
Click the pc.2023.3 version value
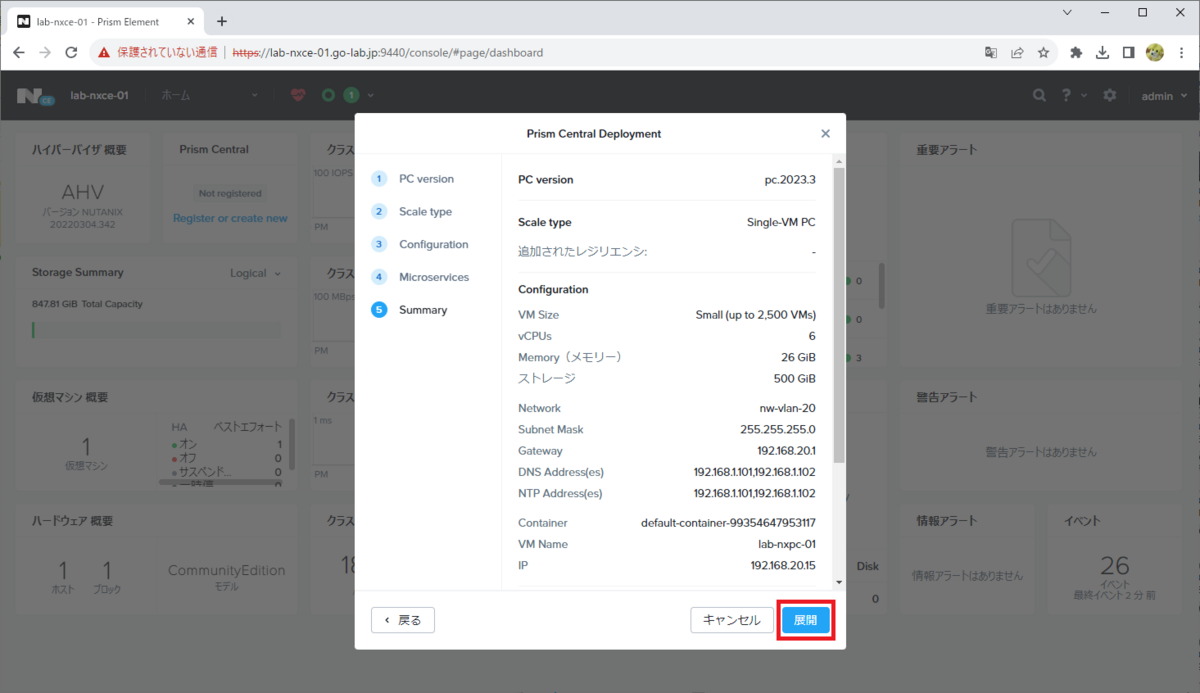[x=789, y=180]
